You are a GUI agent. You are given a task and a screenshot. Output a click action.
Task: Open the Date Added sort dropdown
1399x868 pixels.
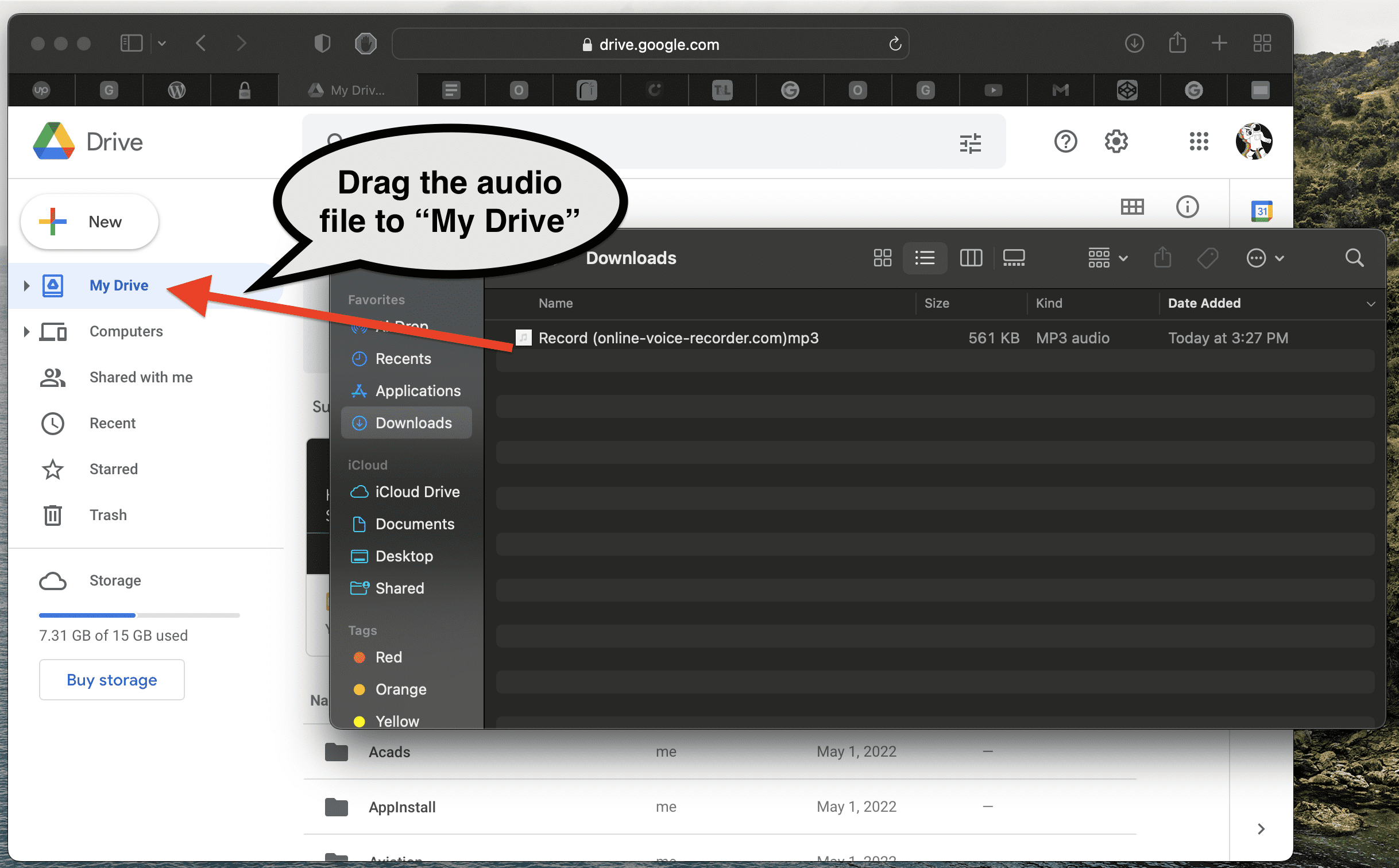pyautogui.click(x=1372, y=304)
